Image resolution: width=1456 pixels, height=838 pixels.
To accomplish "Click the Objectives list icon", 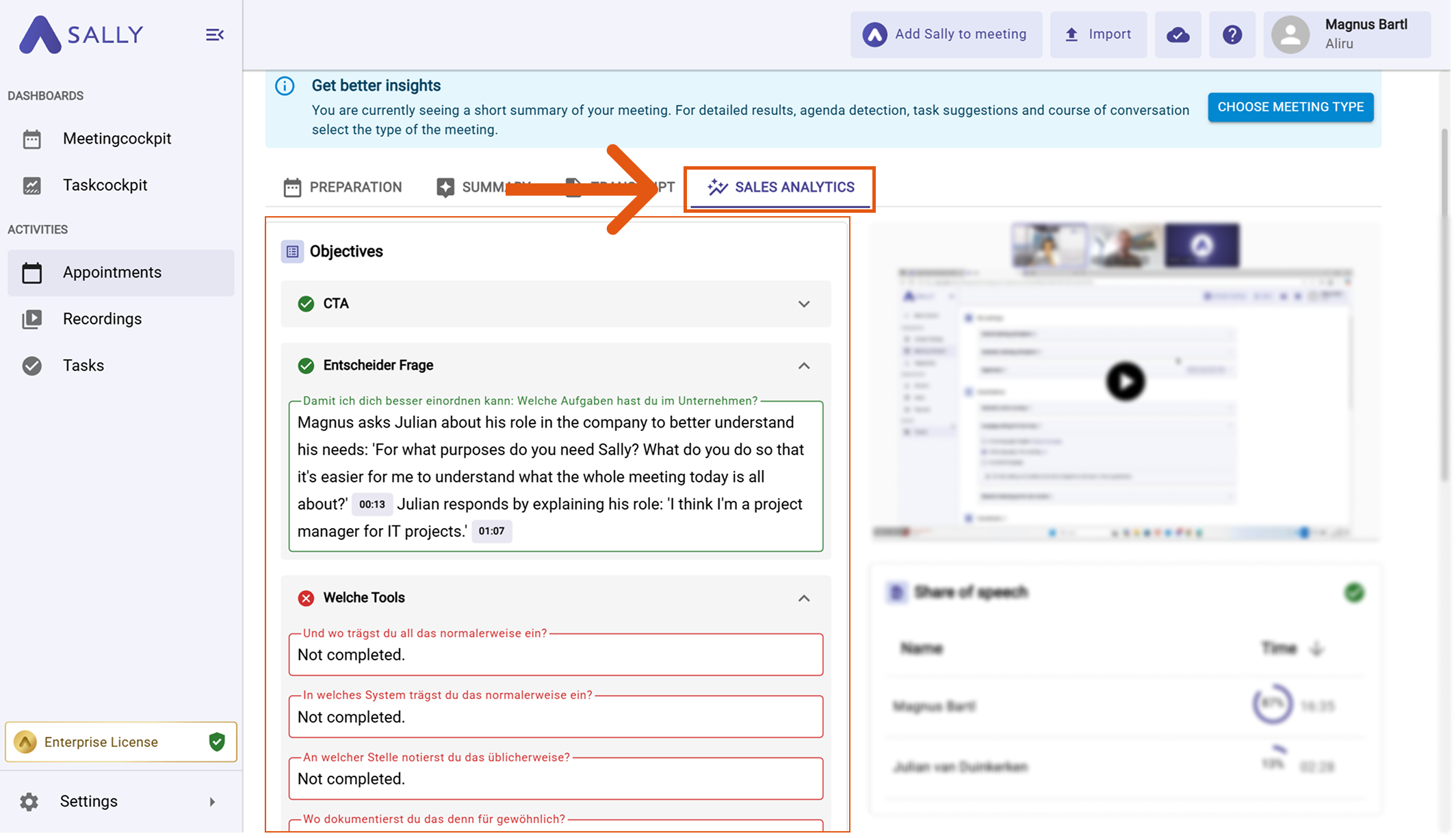I will tap(292, 251).
